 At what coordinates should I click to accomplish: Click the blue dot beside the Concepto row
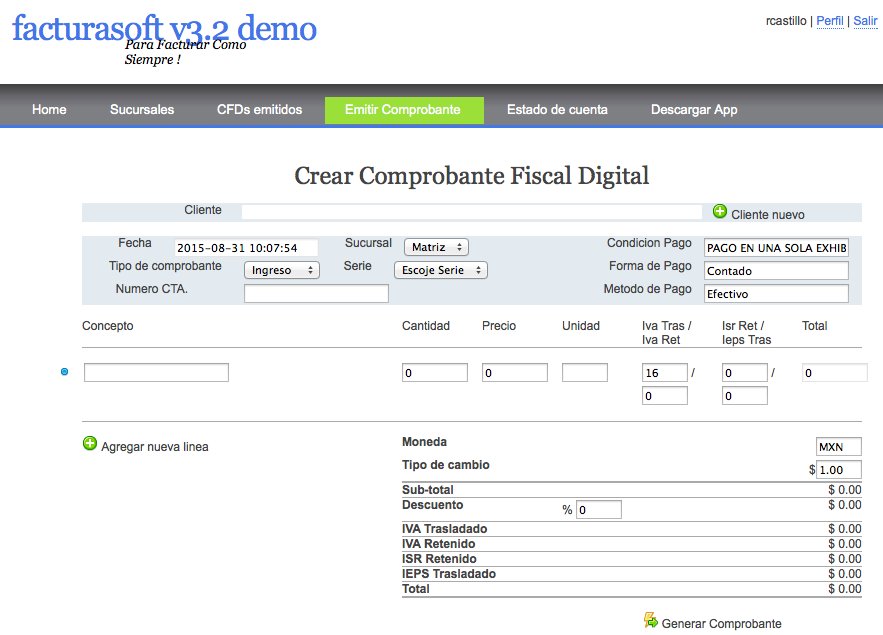[x=65, y=372]
